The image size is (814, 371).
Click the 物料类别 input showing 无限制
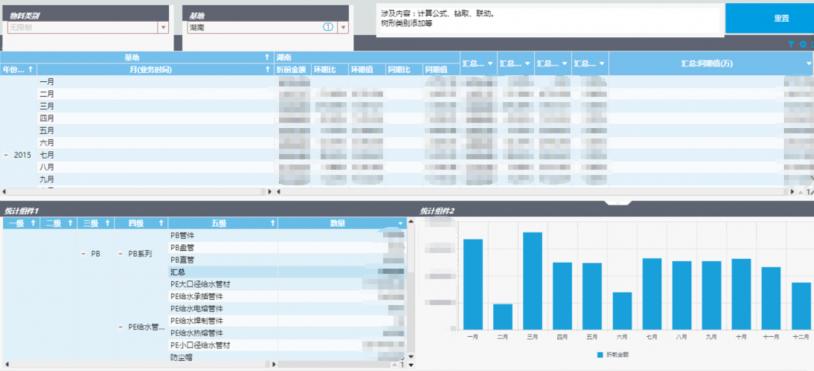(x=83, y=28)
